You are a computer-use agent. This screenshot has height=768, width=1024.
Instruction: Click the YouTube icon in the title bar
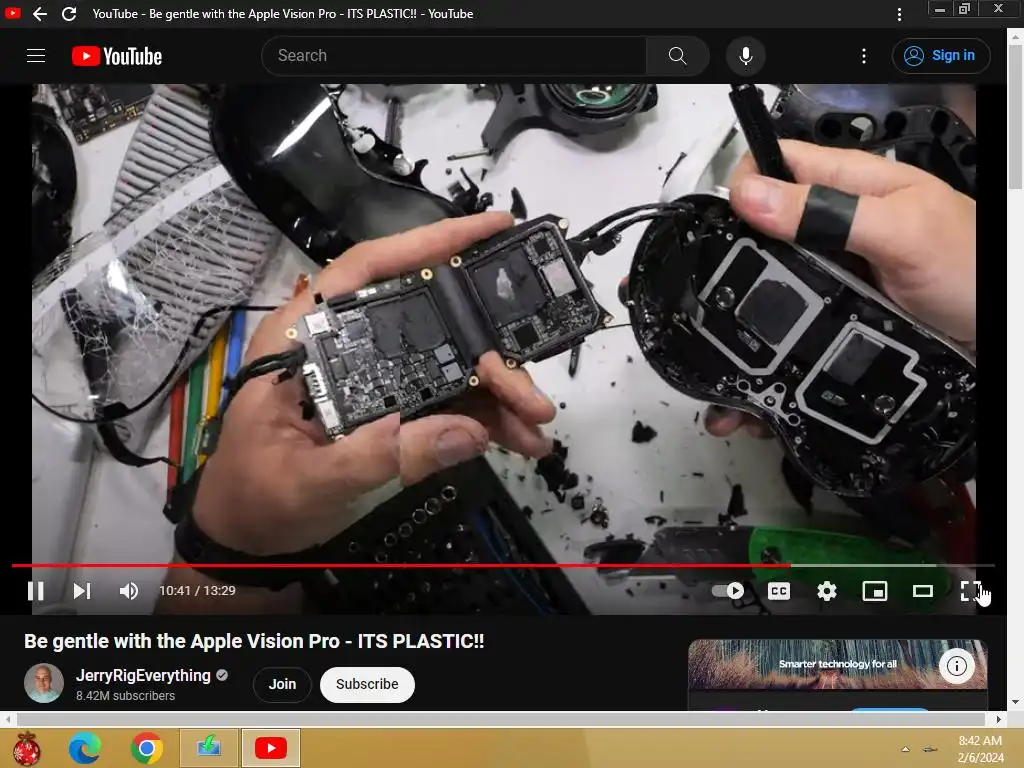(x=12, y=13)
